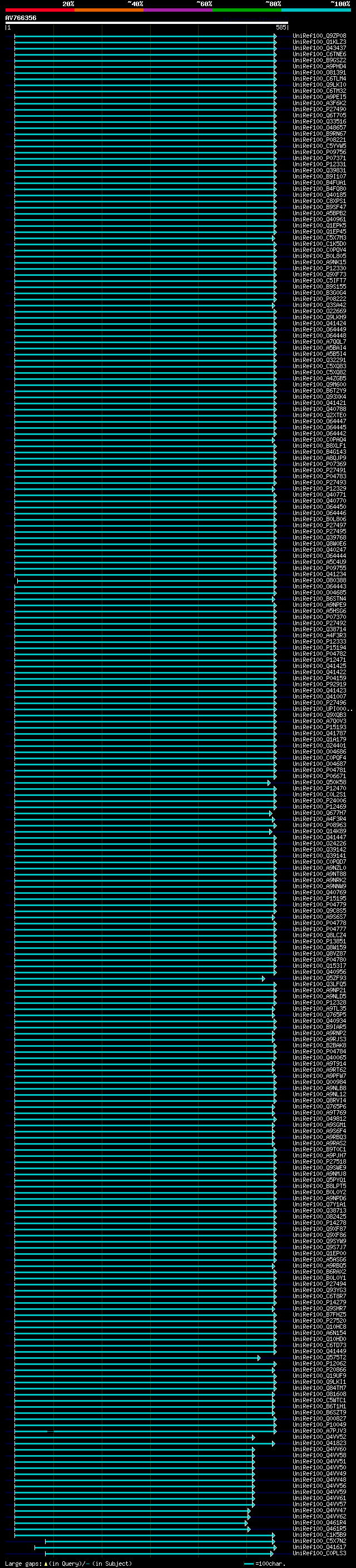Select label UniRef100_Q9XQB3
This screenshot has width=356, height=1568.
(x=319, y=715)
